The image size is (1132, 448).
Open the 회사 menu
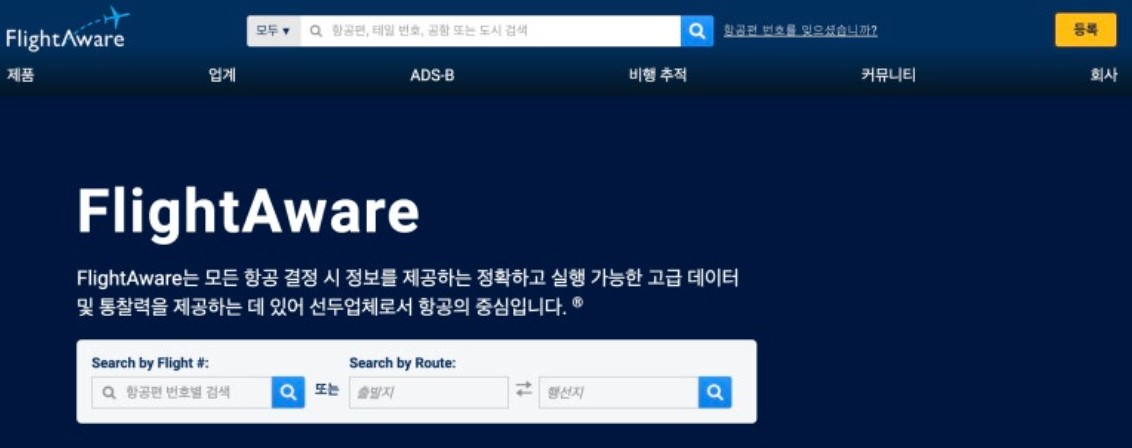pos(1103,75)
